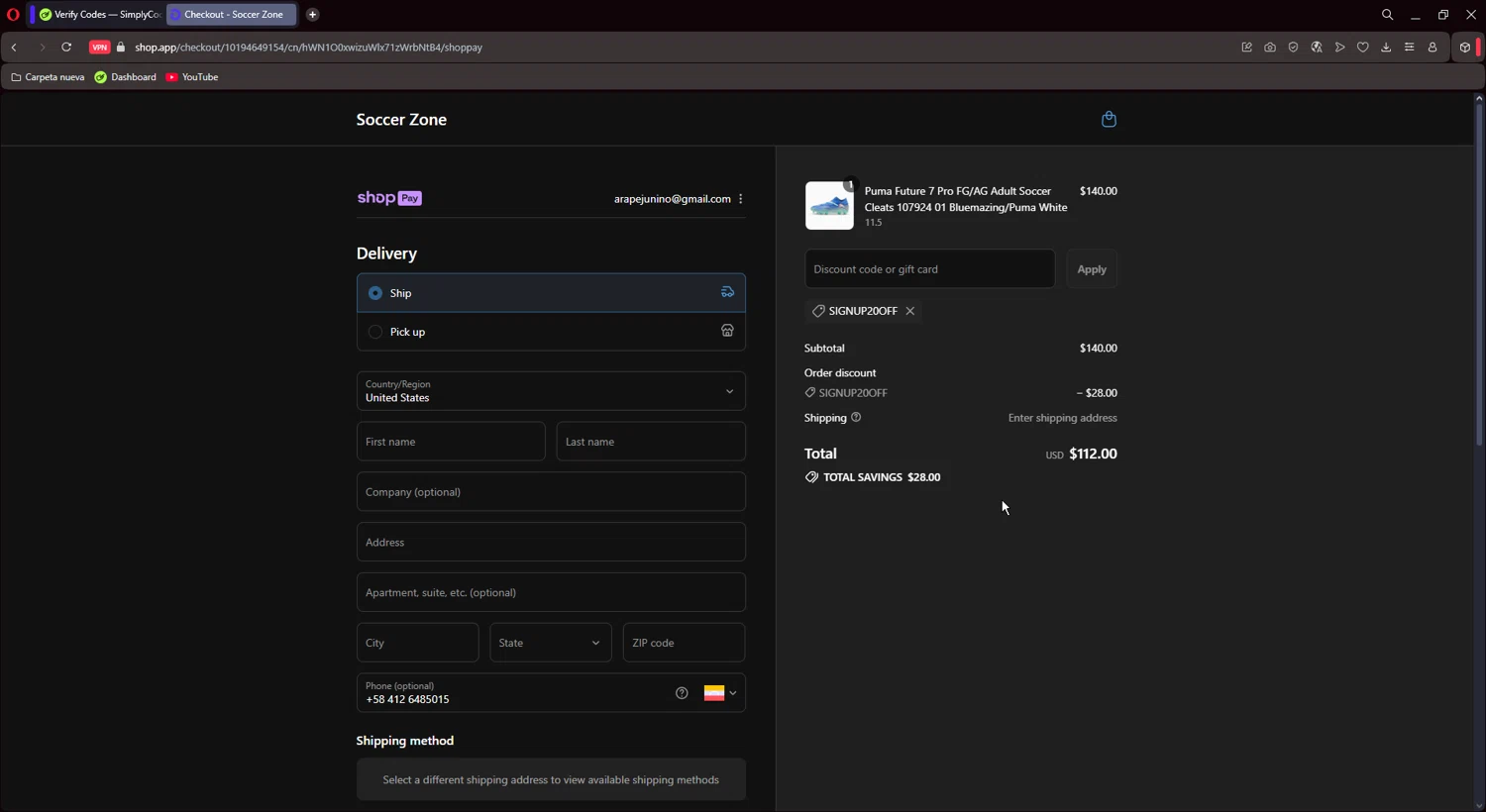The height and width of the screenshot is (812, 1486).
Task: Open the YouTube bookmark
Action: click(192, 77)
